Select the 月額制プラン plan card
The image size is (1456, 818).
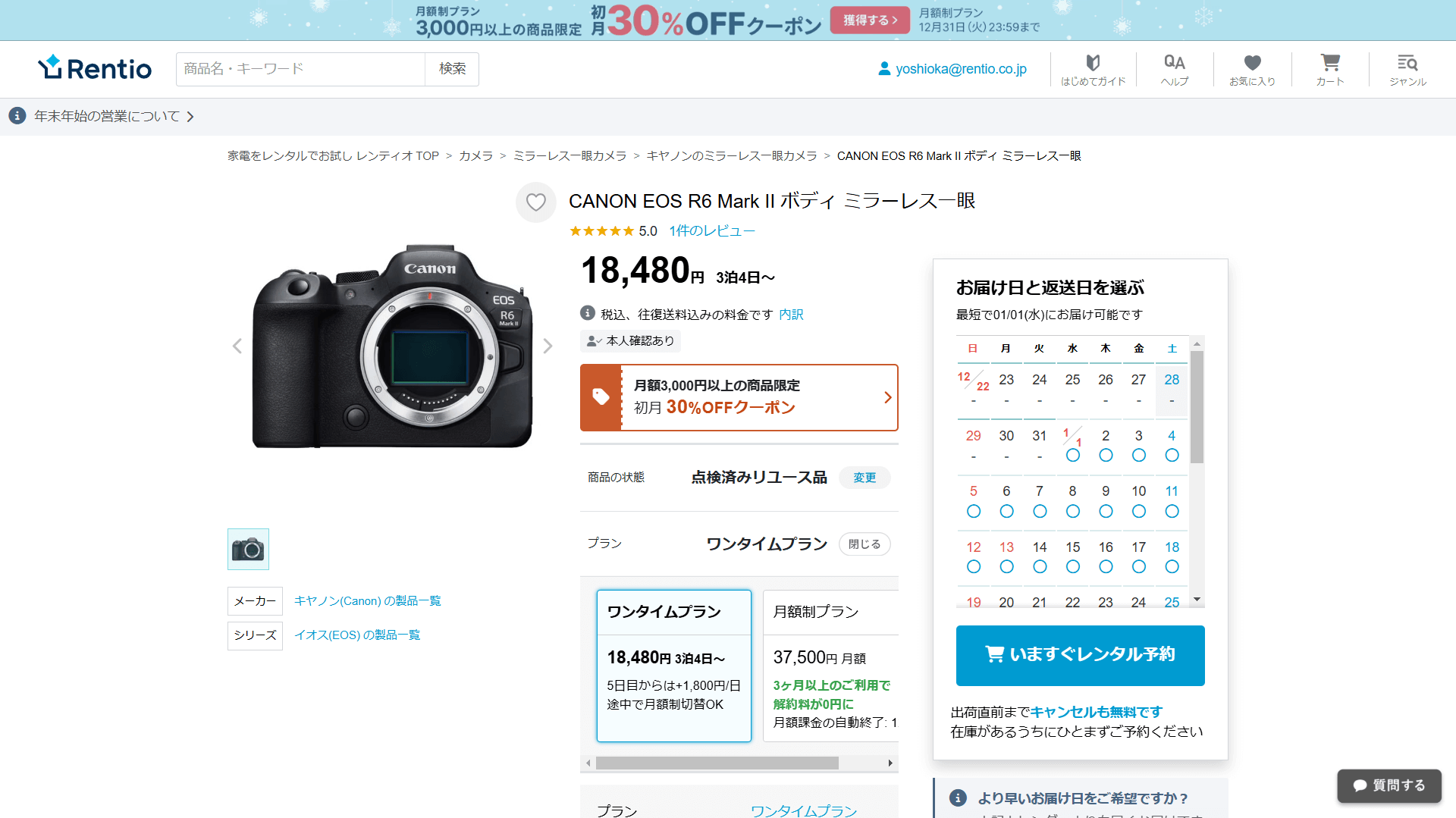click(x=831, y=666)
